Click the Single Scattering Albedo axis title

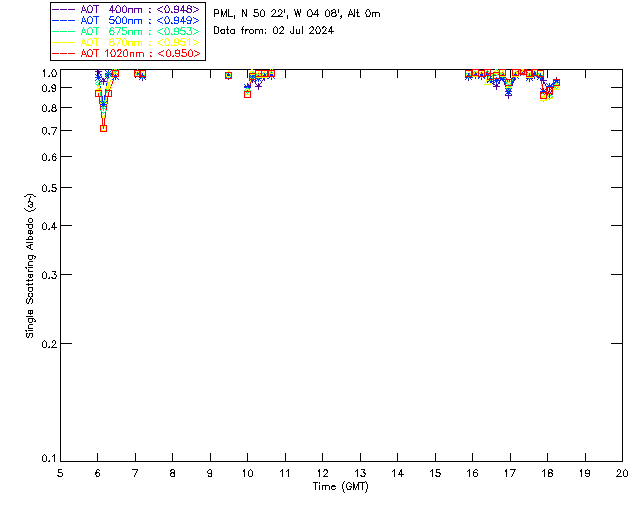point(30,265)
